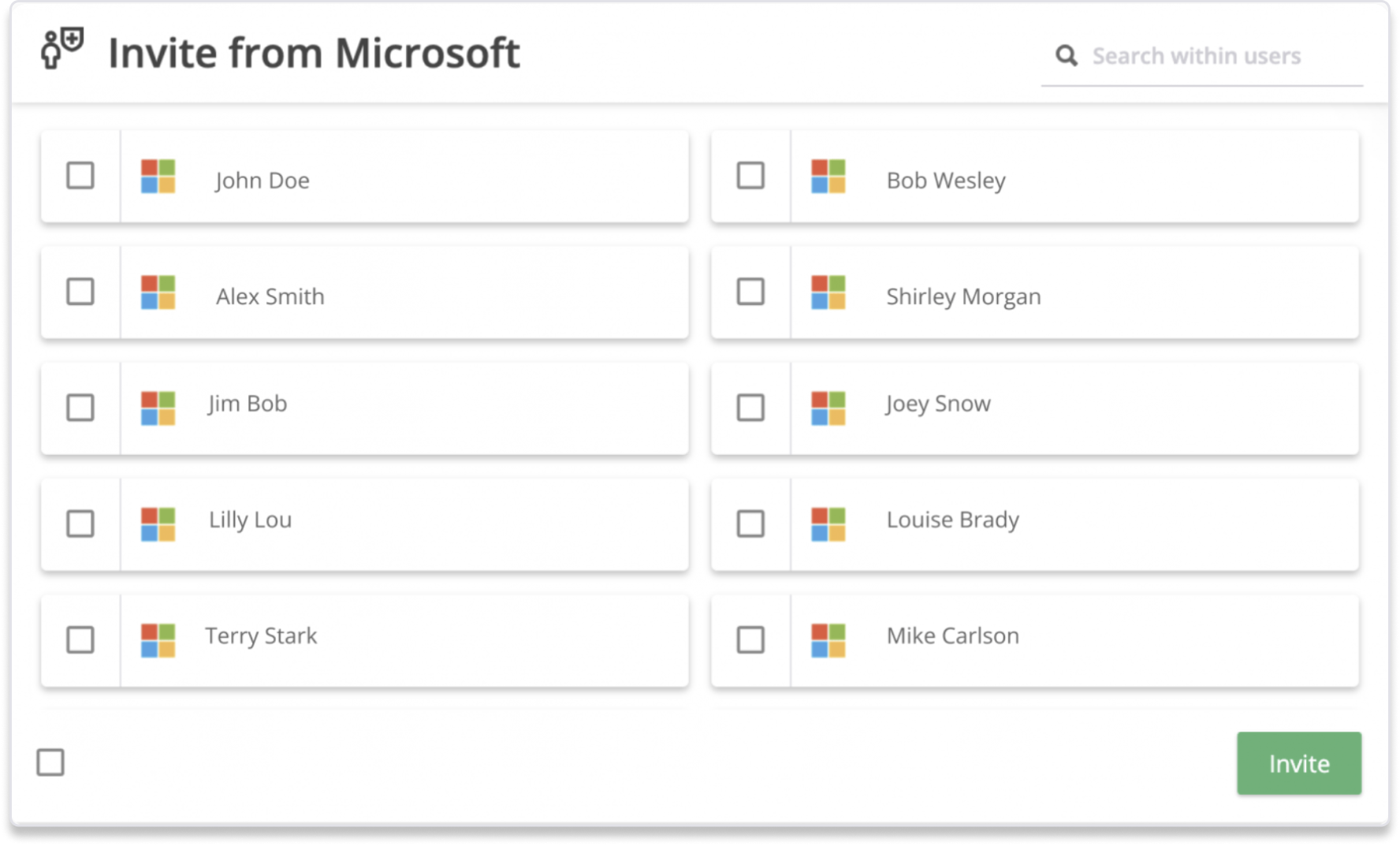The height and width of the screenshot is (846, 1400).
Task: Click the name Louise Brady
Action: (952, 520)
